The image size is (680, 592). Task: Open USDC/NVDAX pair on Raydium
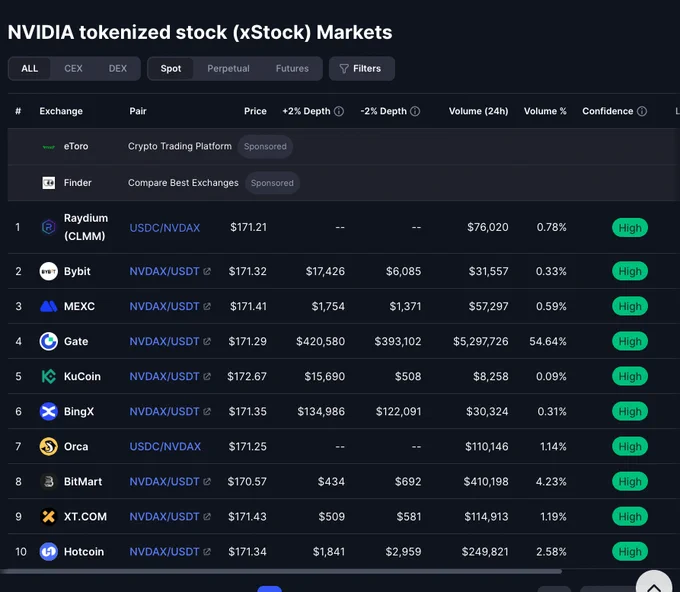tap(165, 228)
